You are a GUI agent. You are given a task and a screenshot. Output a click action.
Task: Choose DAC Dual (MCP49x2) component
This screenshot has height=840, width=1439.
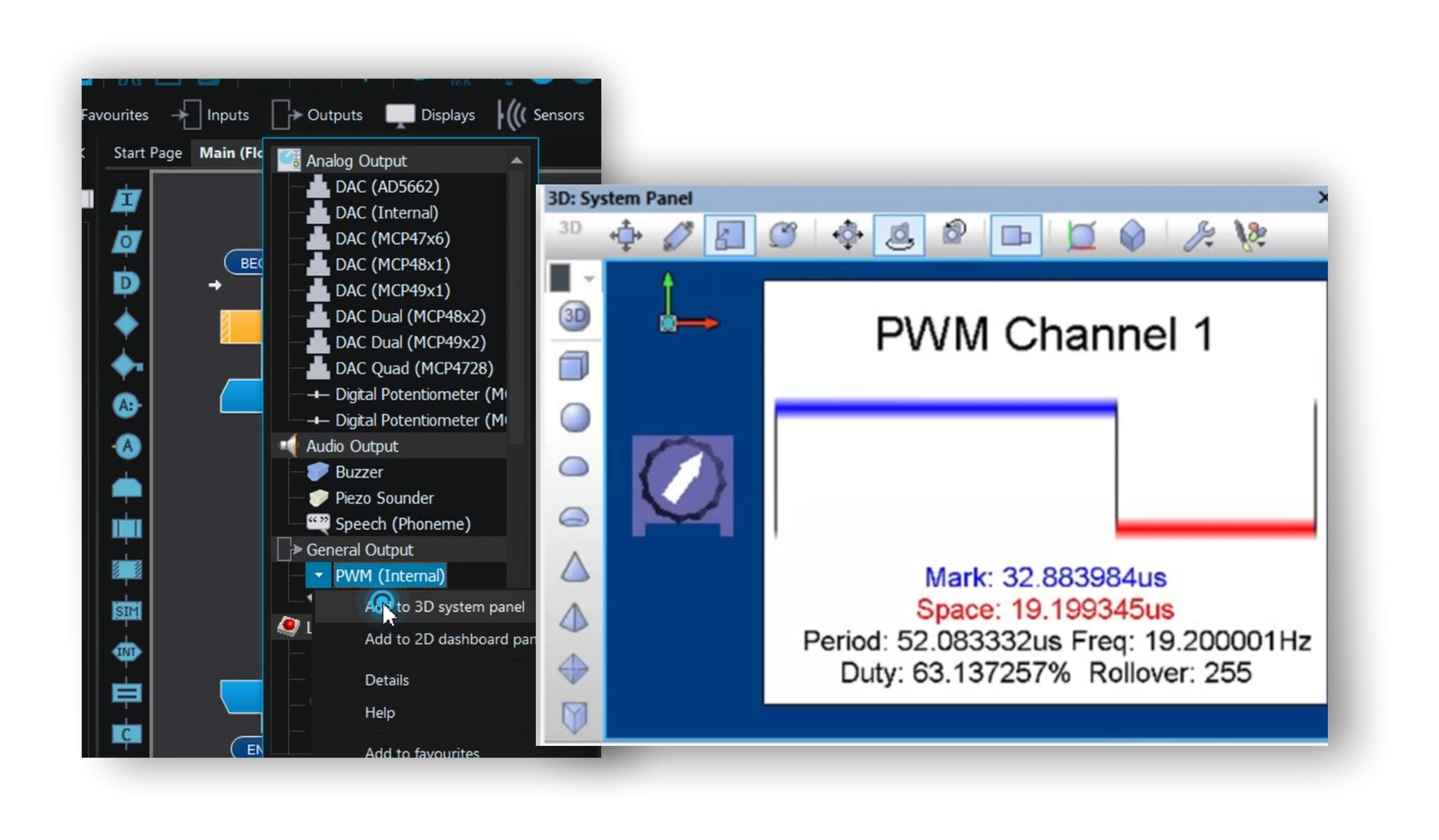tap(396, 343)
